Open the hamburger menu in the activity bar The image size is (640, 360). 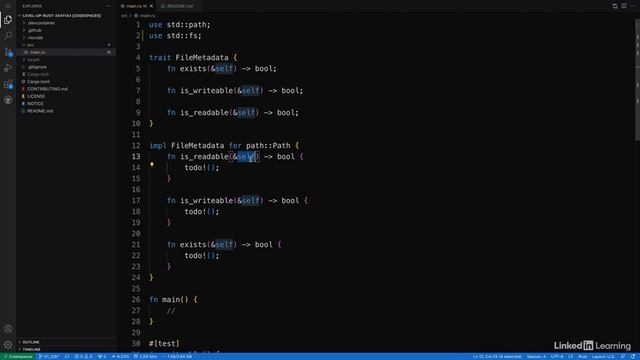pos(8,6)
